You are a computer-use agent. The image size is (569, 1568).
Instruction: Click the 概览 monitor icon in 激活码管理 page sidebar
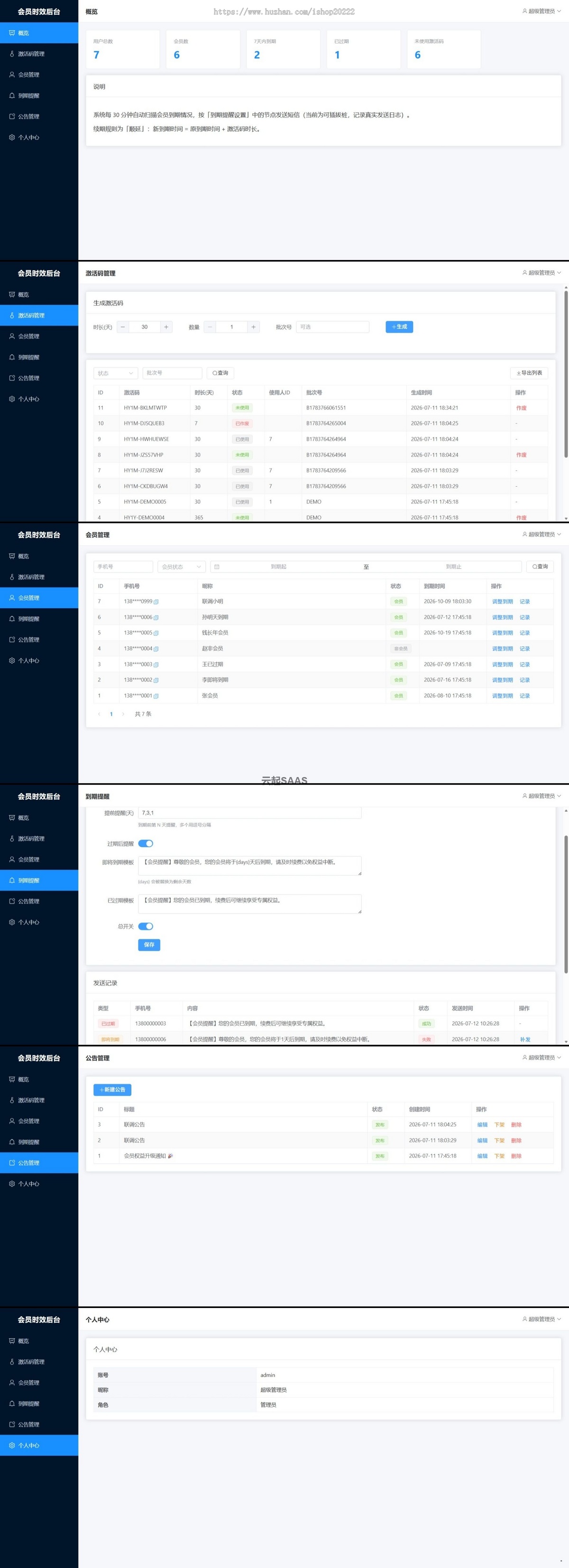pos(11,295)
